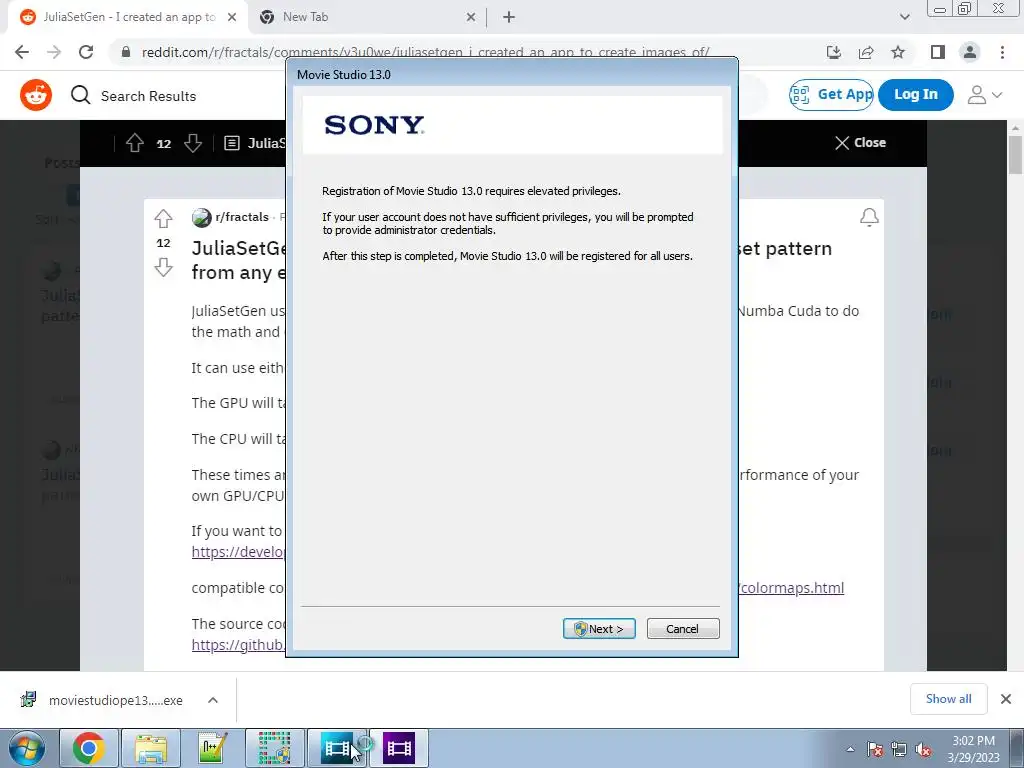Viewport: 1024px width, 768px height.
Task: Close the Reddit post overlay
Action: 860,142
